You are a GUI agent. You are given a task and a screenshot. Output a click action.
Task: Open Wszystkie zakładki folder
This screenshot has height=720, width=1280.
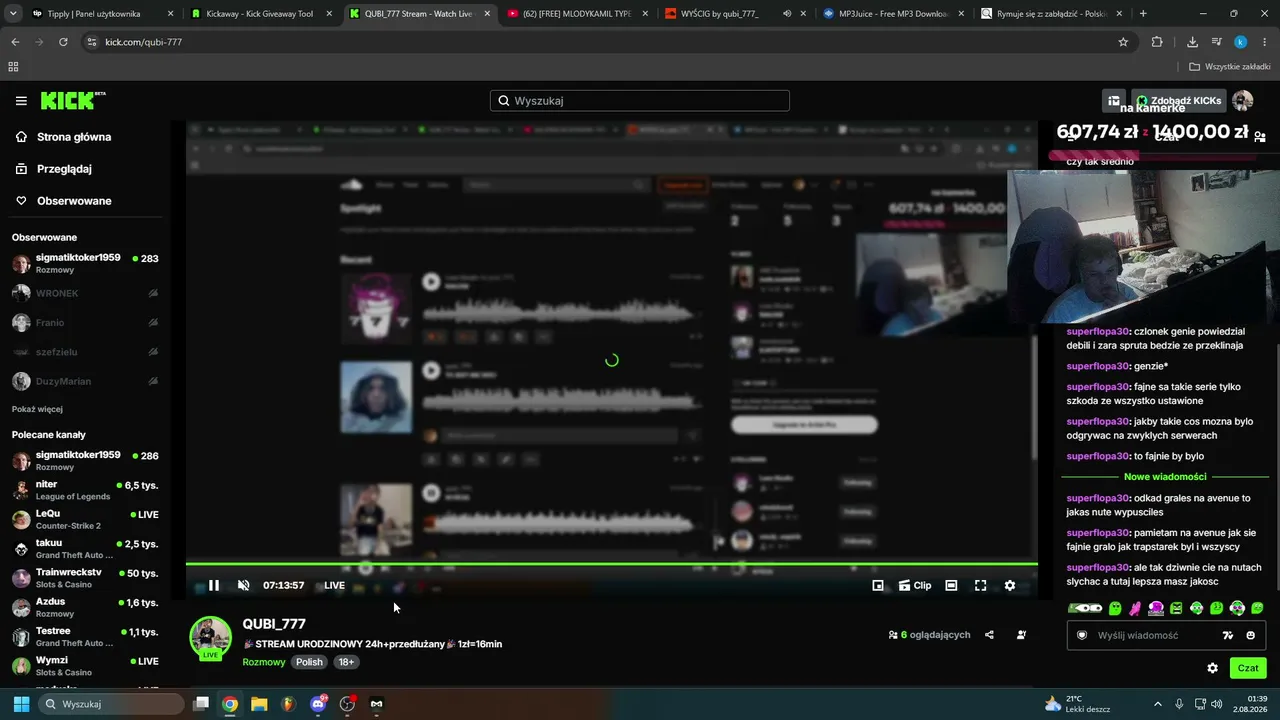1230,67
